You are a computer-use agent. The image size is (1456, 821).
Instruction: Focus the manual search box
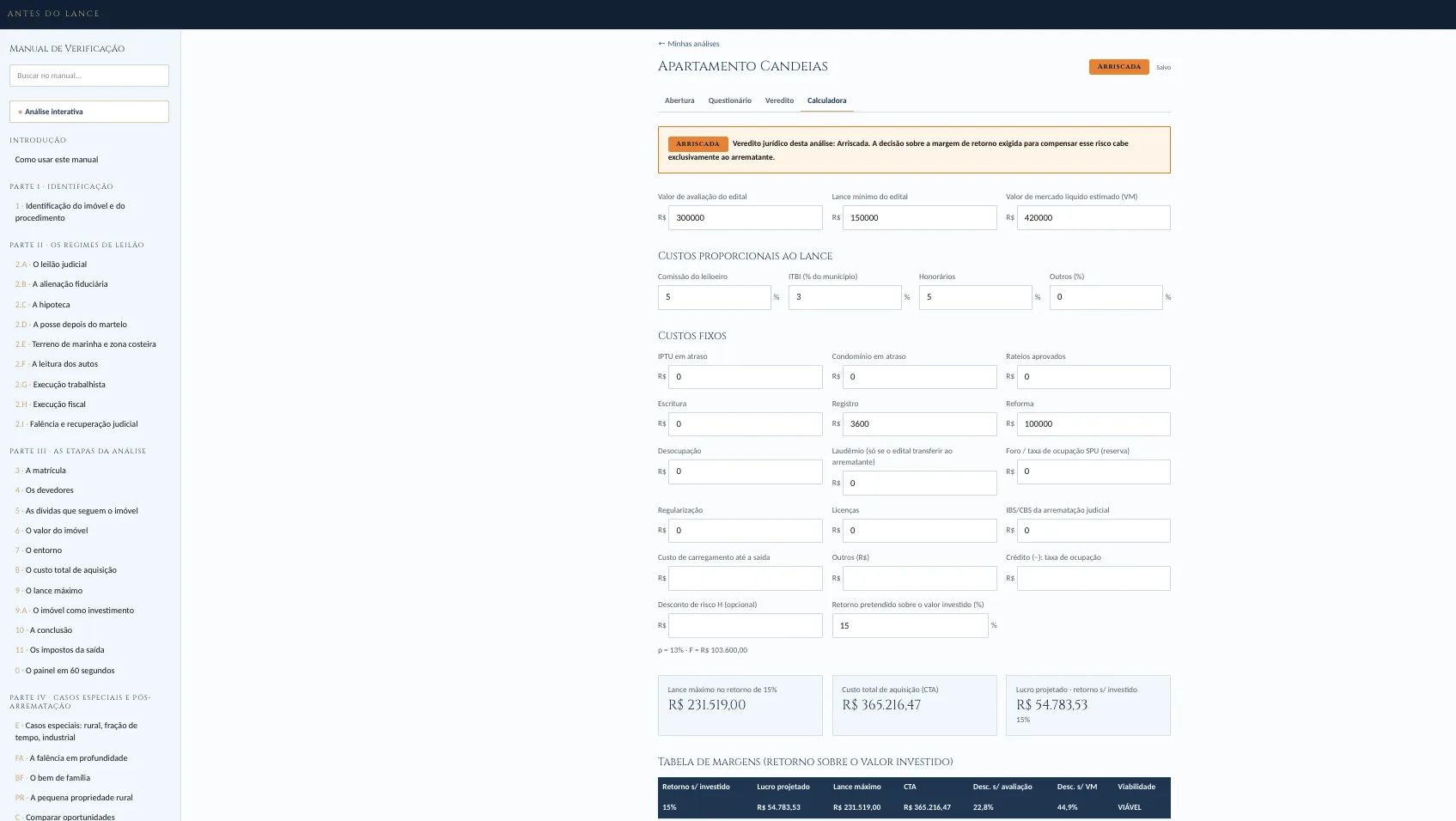[x=89, y=76]
